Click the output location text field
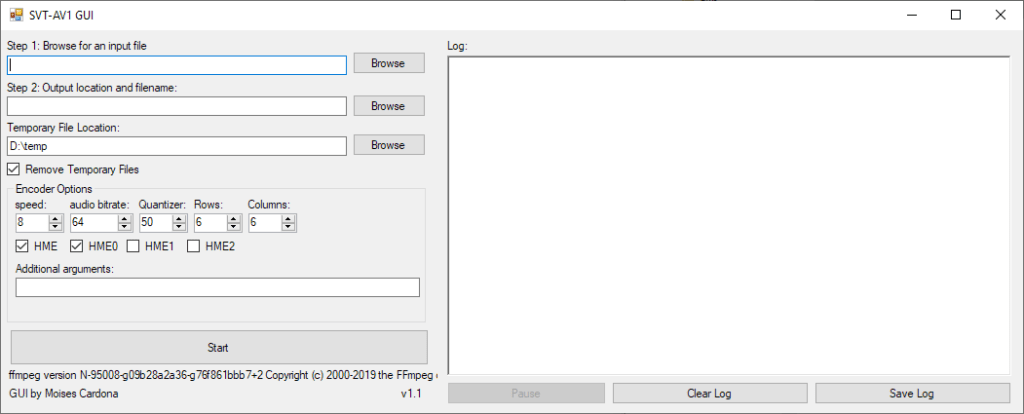Image resolution: width=1024 pixels, height=414 pixels. 177,106
